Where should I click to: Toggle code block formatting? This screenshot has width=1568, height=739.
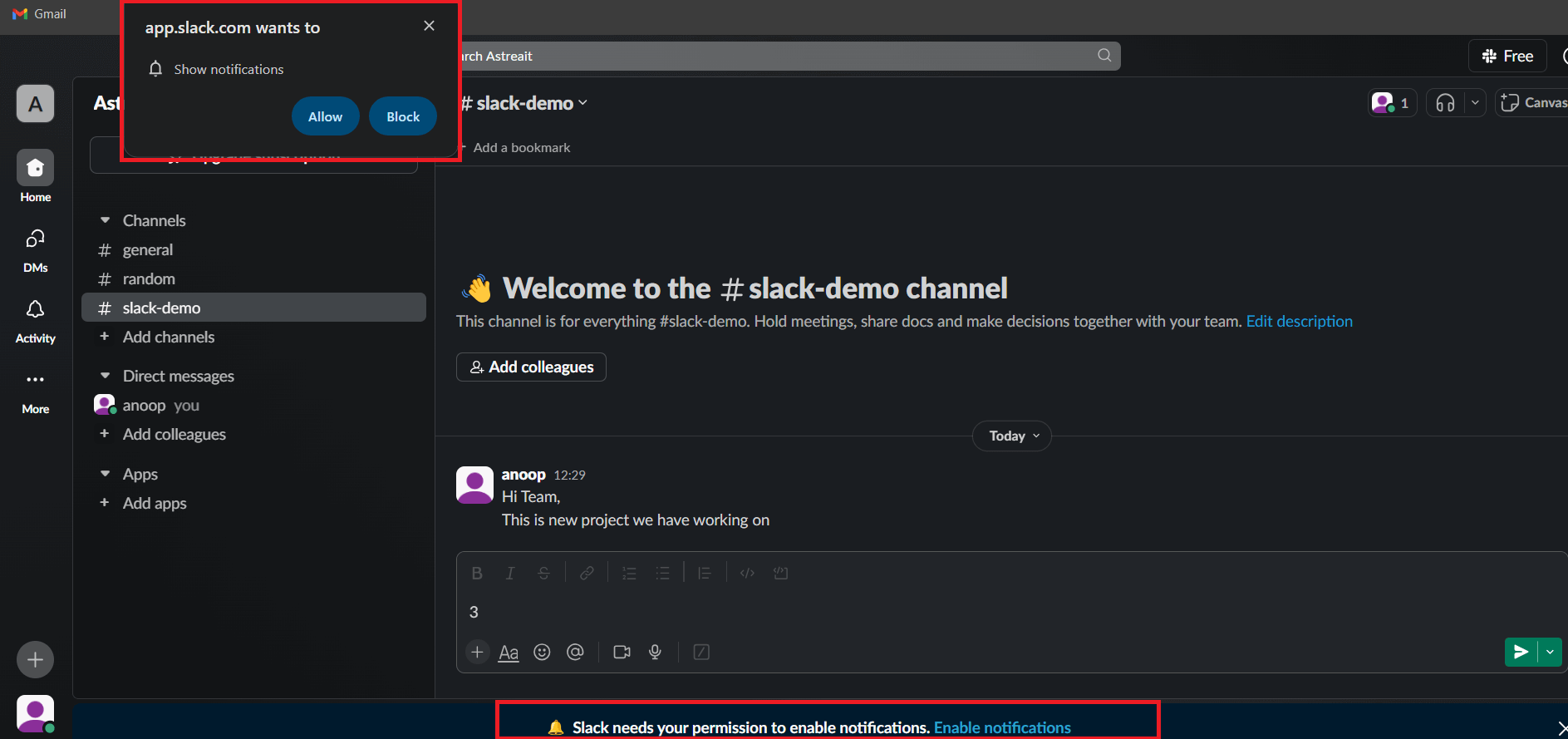pos(780,573)
